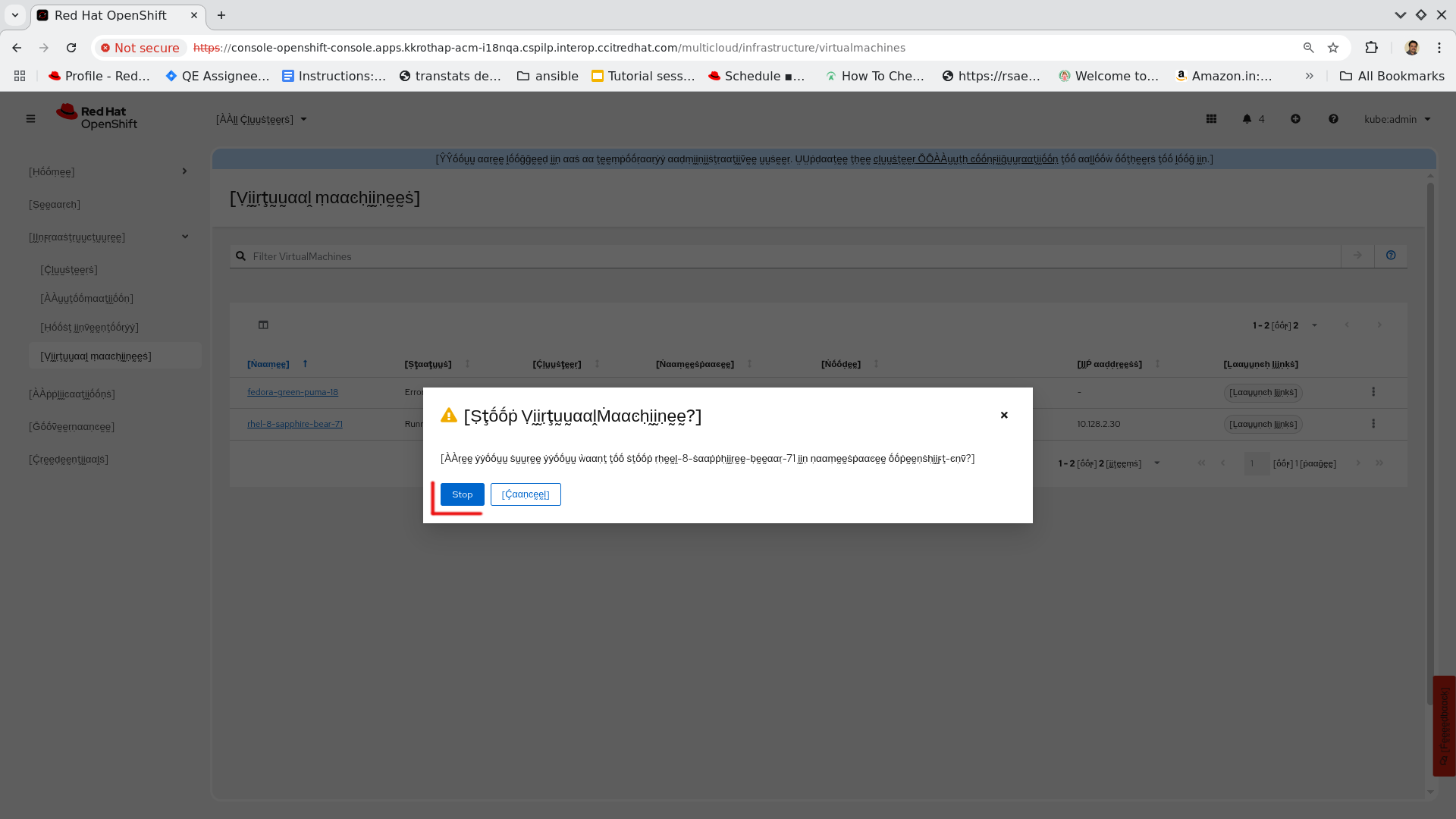Collapse the Infrastructure navigation section
1456x819 pixels.
click(185, 237)
